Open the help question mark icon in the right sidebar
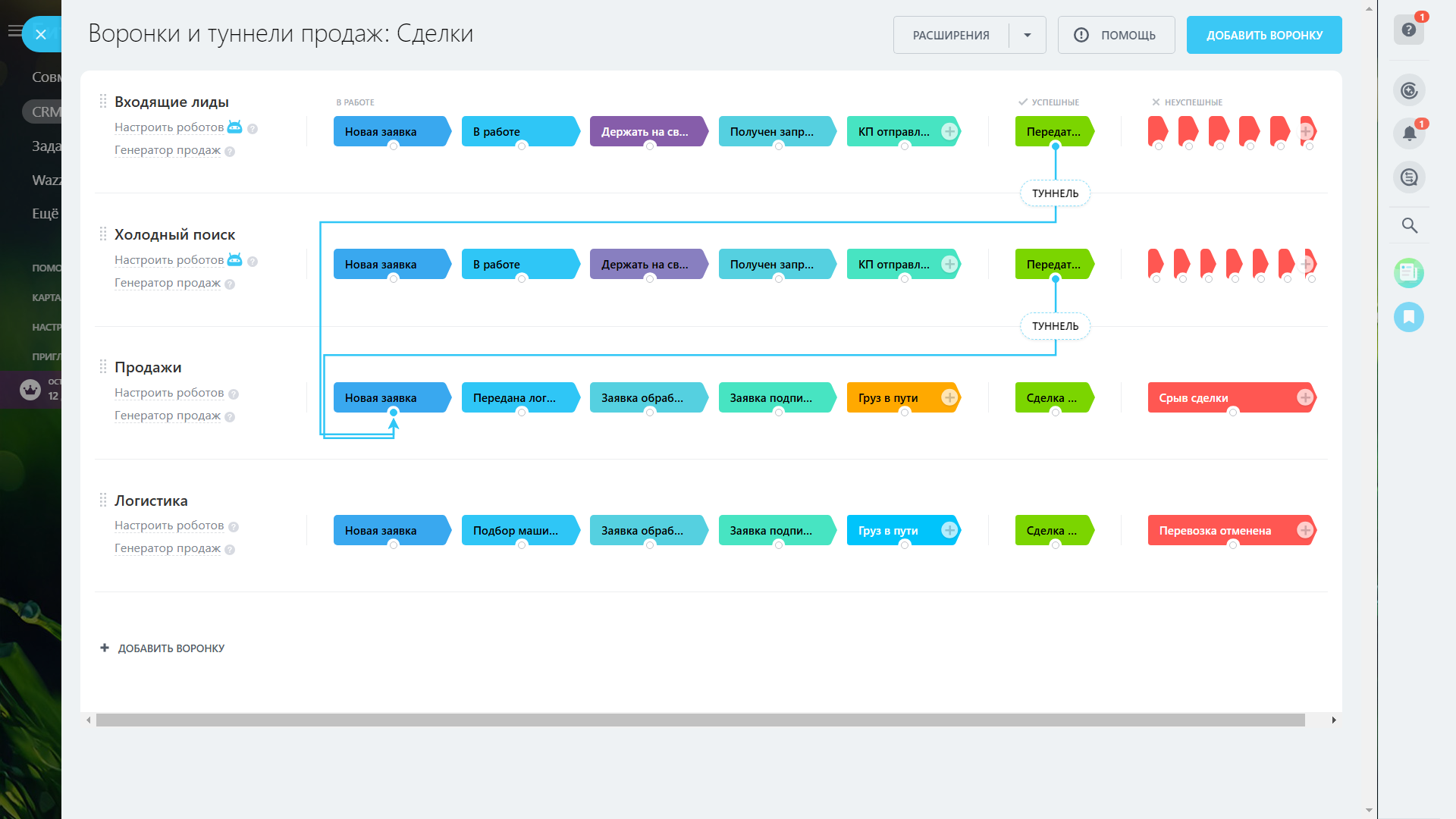 1409,30
